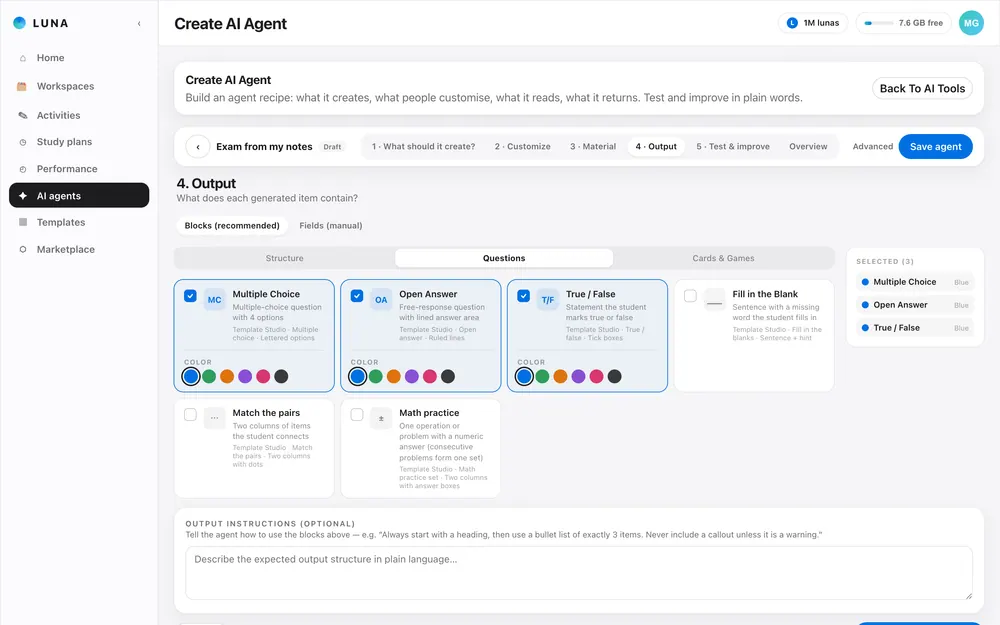Select True / False in the Selected list
Screen dimensions: 1000x625
915,328
